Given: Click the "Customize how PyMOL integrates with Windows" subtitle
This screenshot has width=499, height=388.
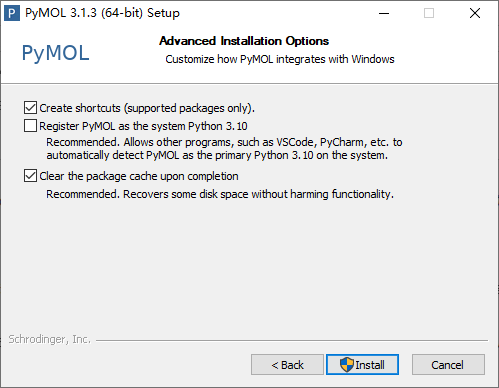Looking at the screenshot, I should 280,59.
